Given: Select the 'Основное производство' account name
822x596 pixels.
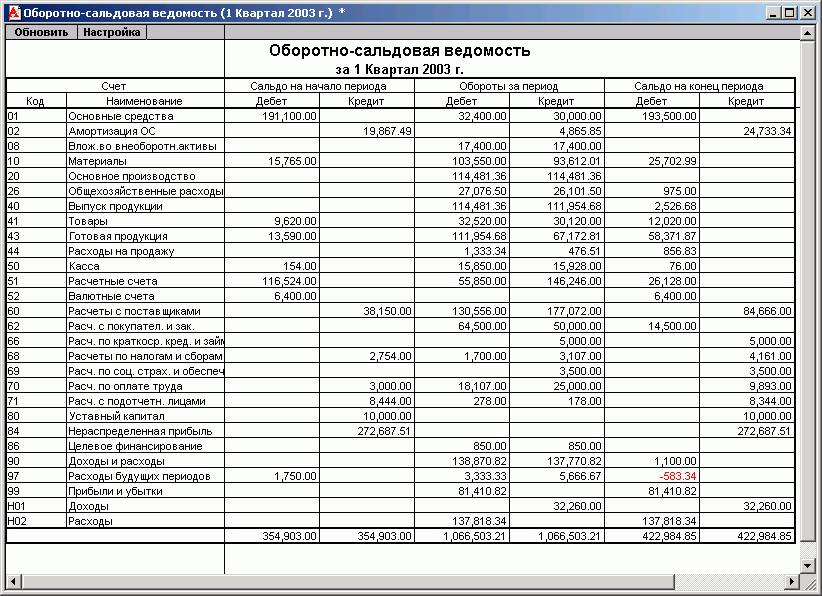Looking at the screenshot, I should 132,177.
